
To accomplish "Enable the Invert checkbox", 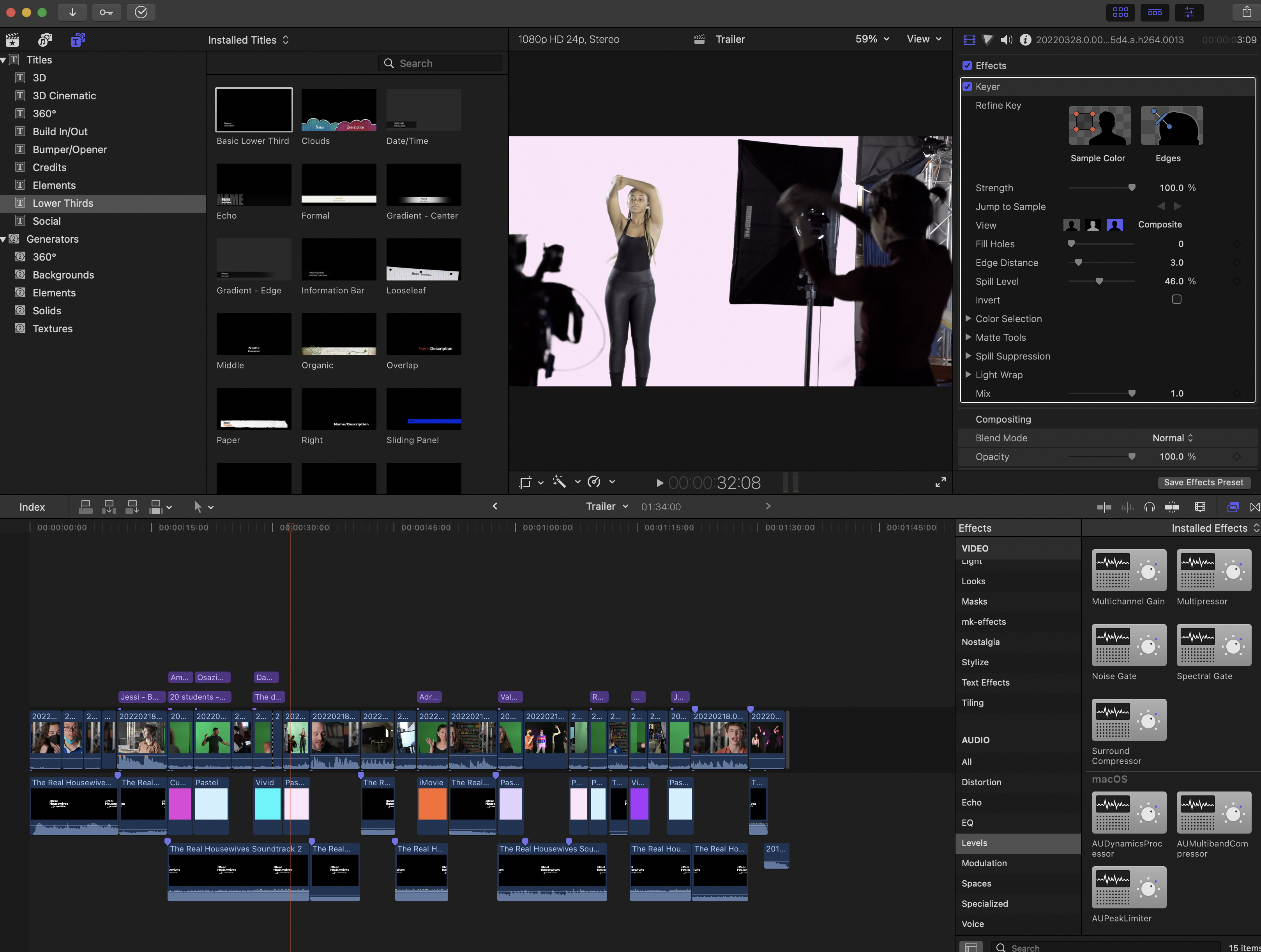I will (x=1176, y=300).
